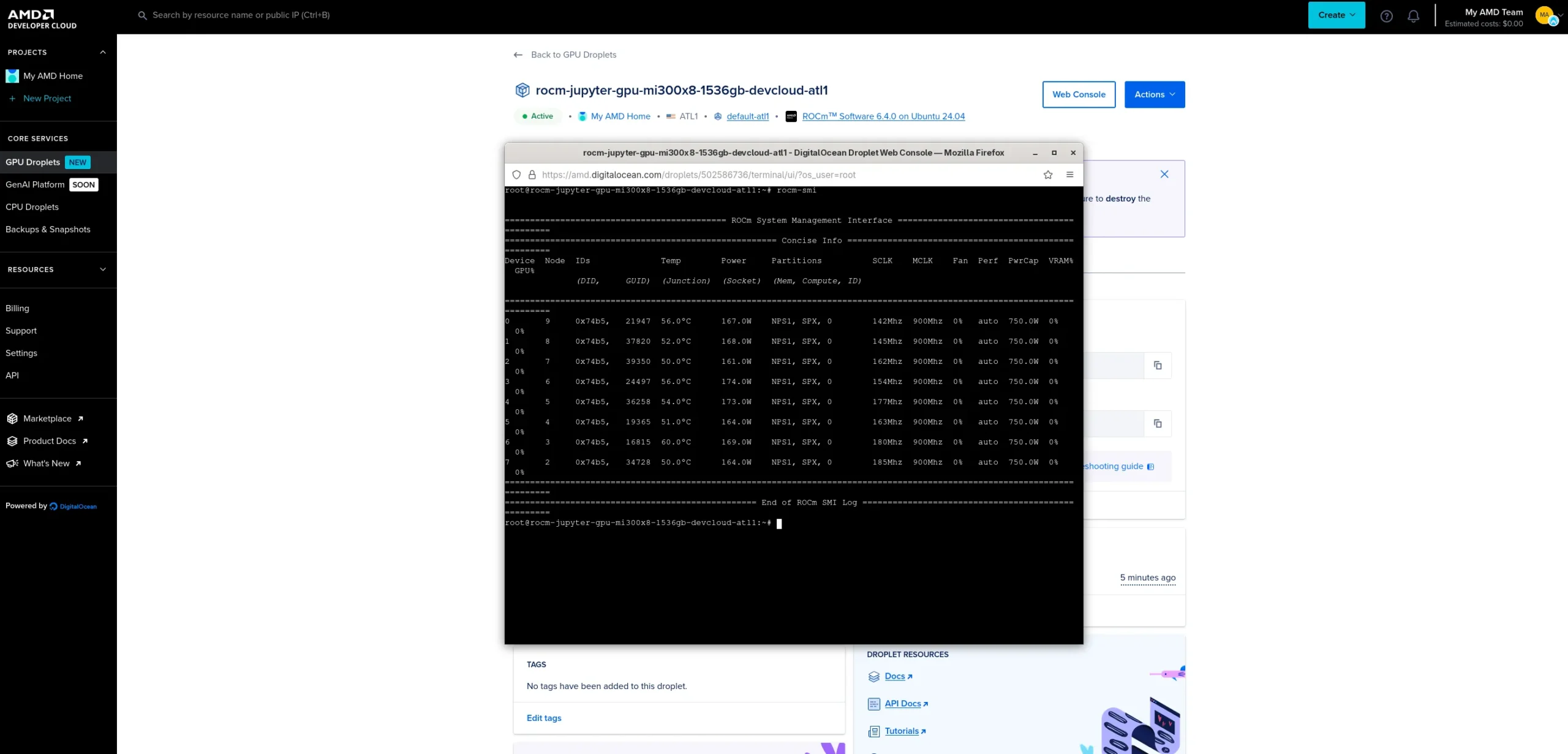The image size is (1568, 754).
Task: Open the notifications bell icon
Action: 1413,17
